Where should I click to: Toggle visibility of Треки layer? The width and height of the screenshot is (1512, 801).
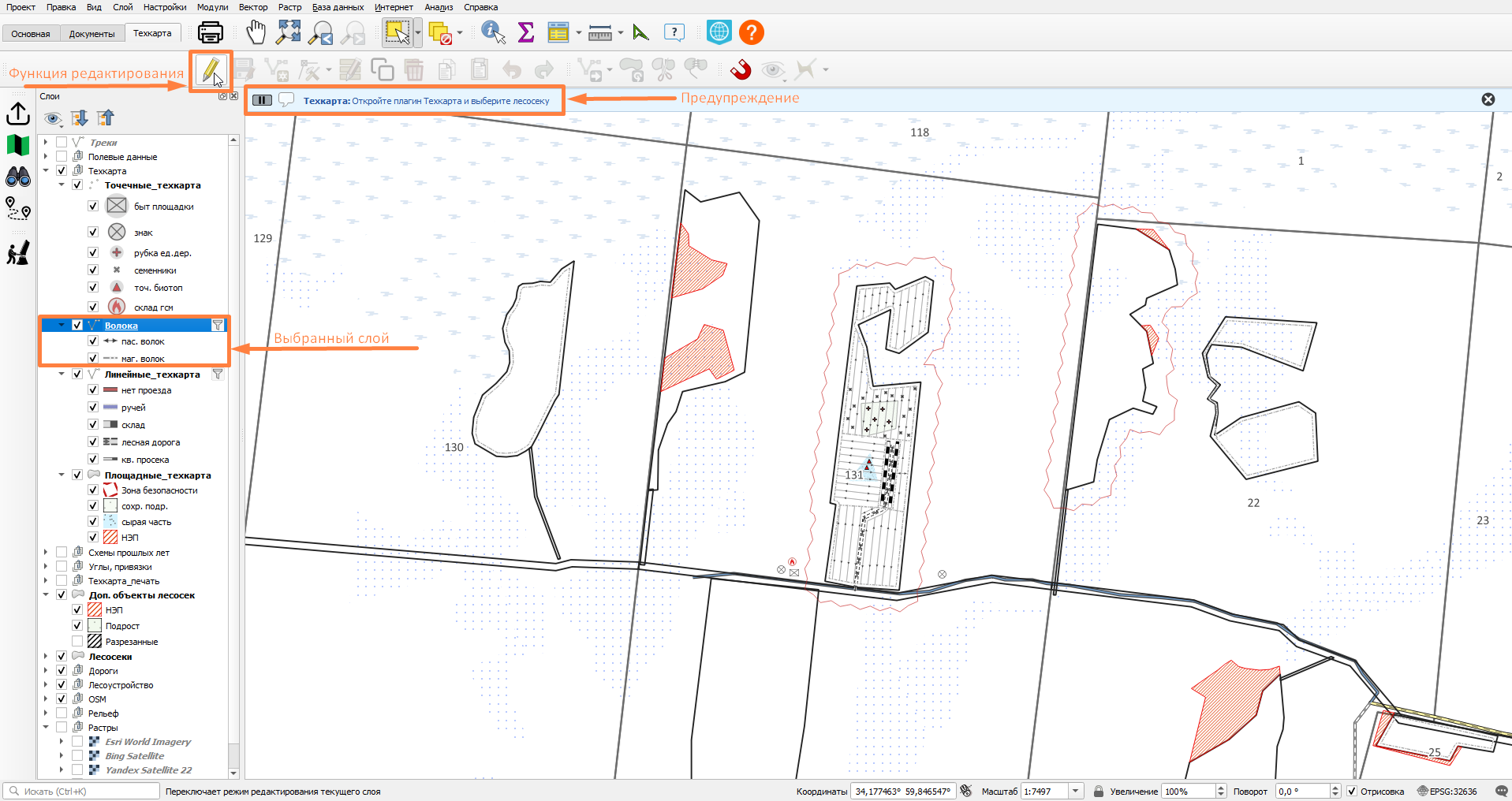click(62, 143)
